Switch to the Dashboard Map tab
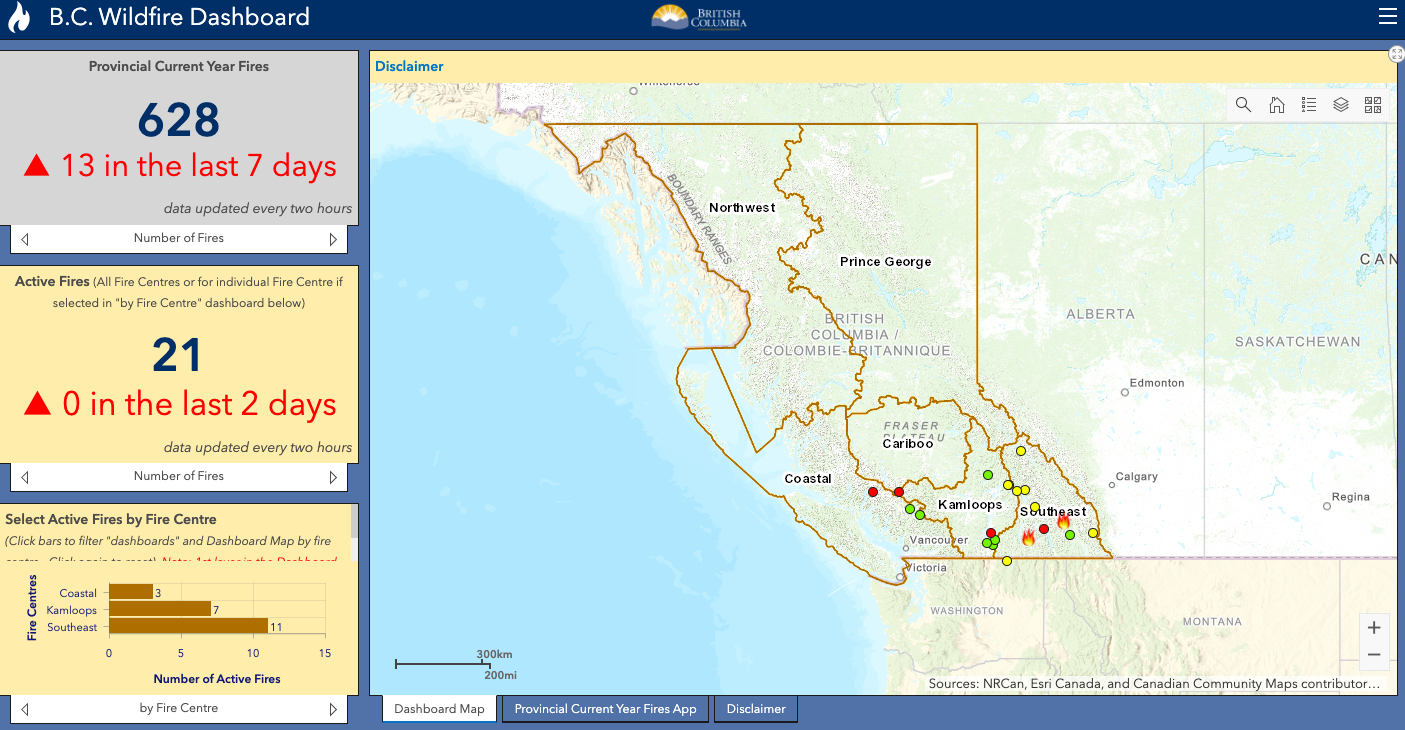1405x730 pixels. (439, 709)
